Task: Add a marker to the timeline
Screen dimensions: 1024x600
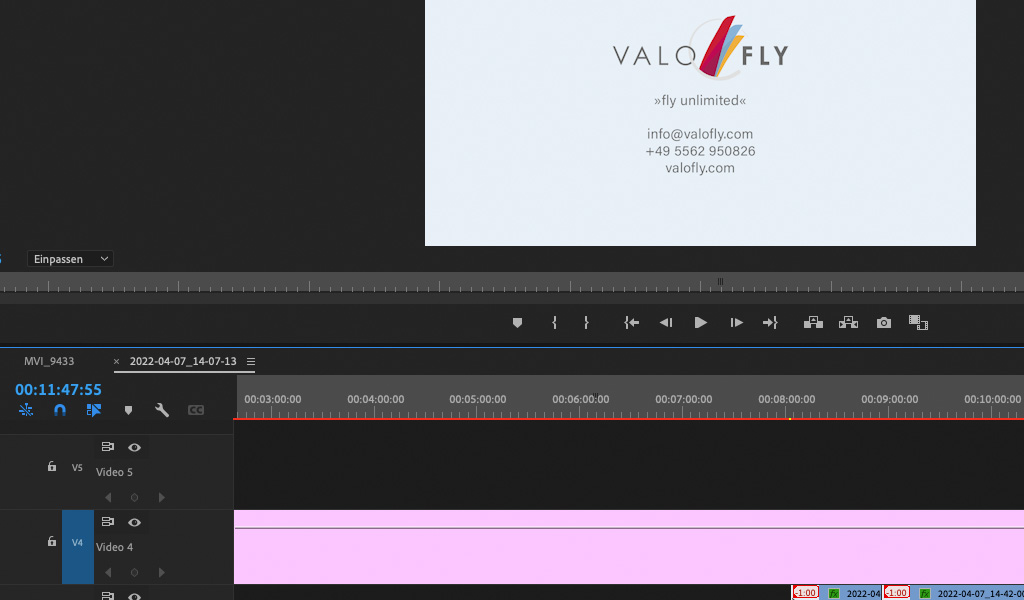Action: (128, 410)
